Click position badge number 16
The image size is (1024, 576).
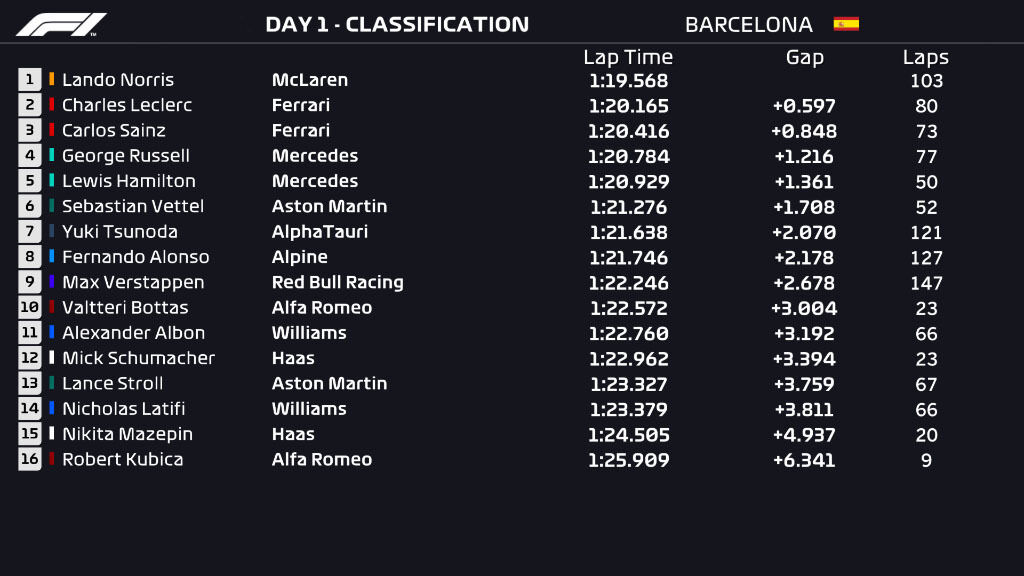pyautogui.click(x=29, y=459)
